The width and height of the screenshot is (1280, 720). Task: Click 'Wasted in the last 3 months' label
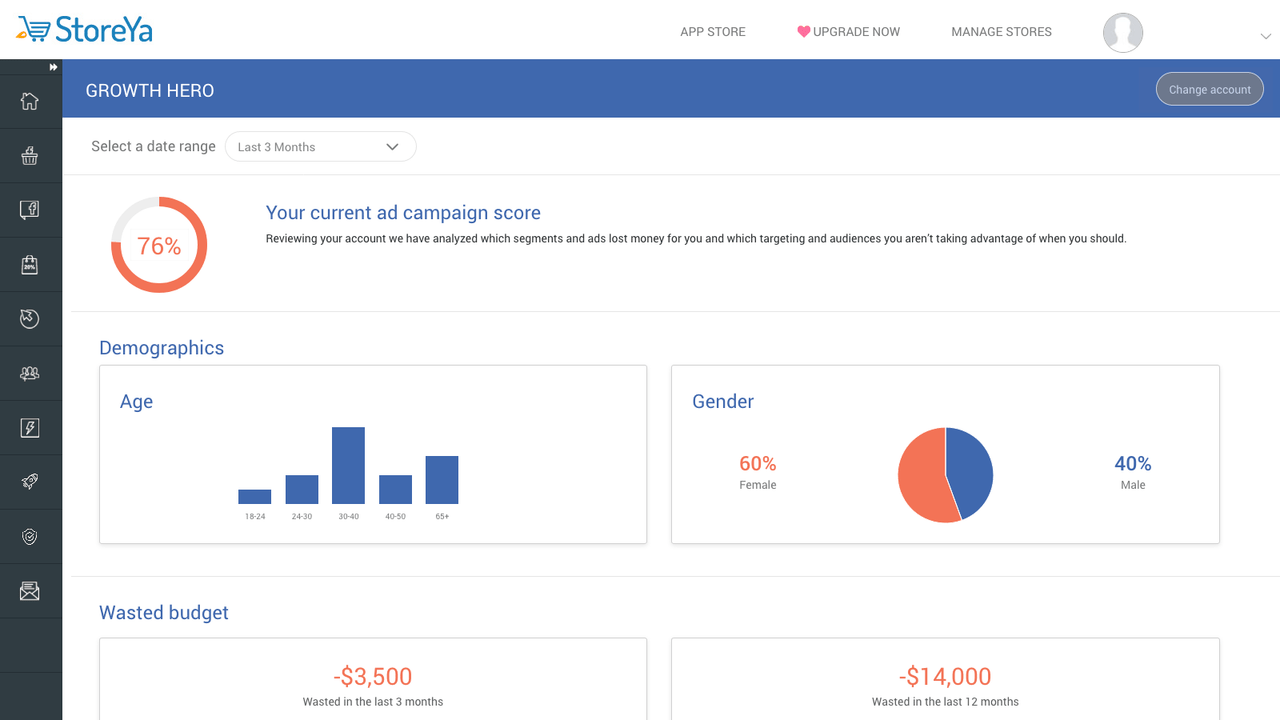[x=373, y=702]
